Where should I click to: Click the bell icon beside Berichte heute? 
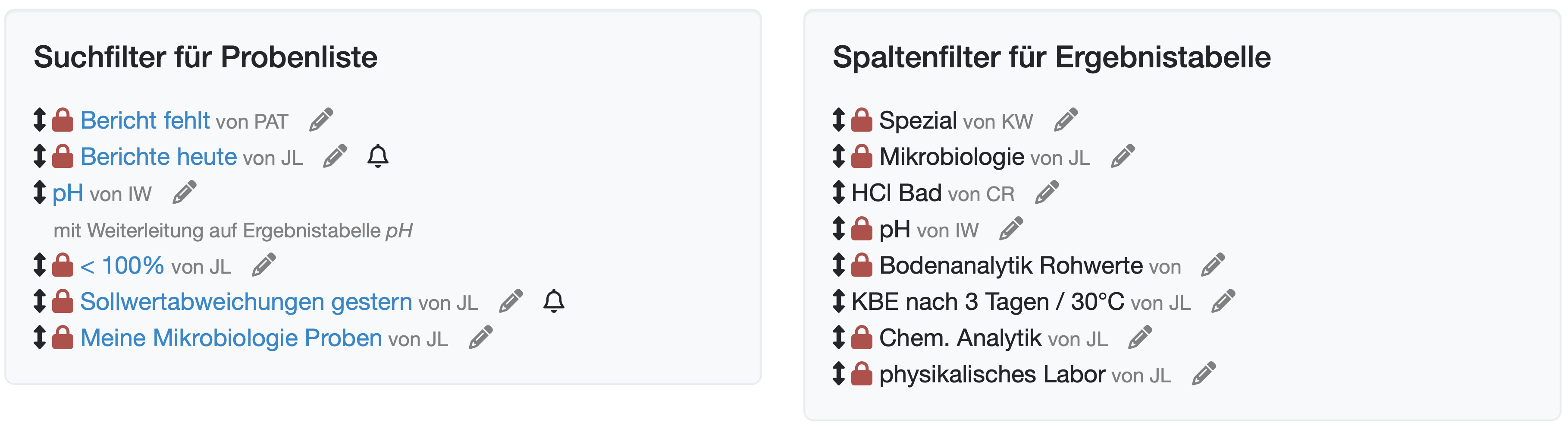[x=378, y=156]
